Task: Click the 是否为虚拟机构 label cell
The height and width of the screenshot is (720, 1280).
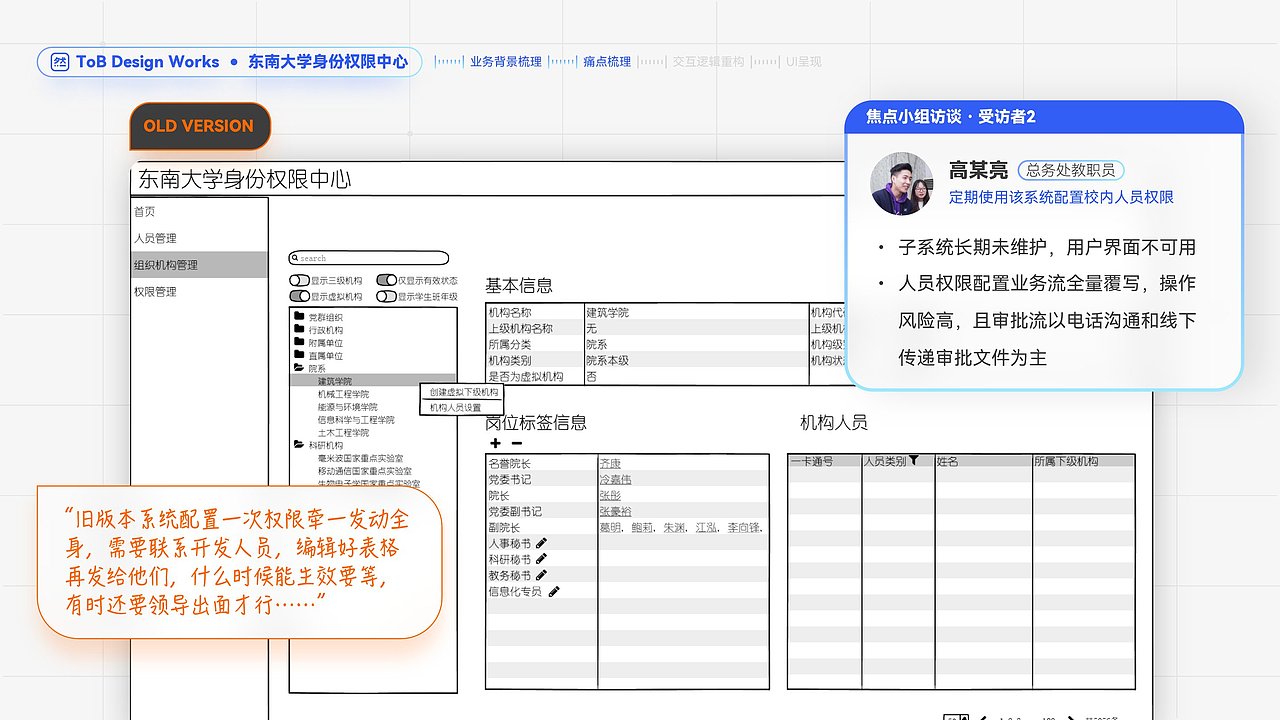Action: (534, 377)
